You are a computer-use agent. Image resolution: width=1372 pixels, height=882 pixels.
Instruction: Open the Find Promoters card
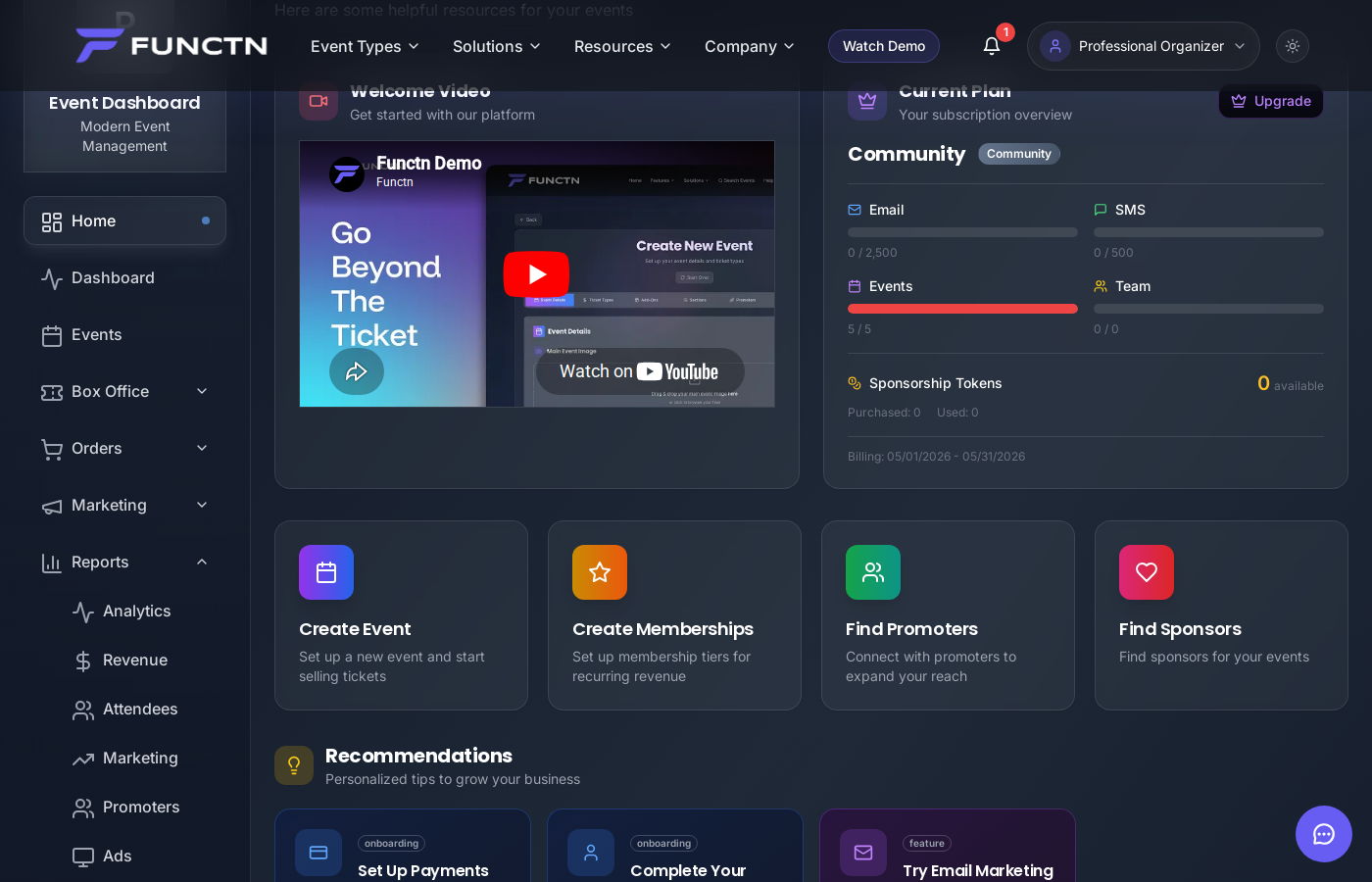tap(948, 615)
